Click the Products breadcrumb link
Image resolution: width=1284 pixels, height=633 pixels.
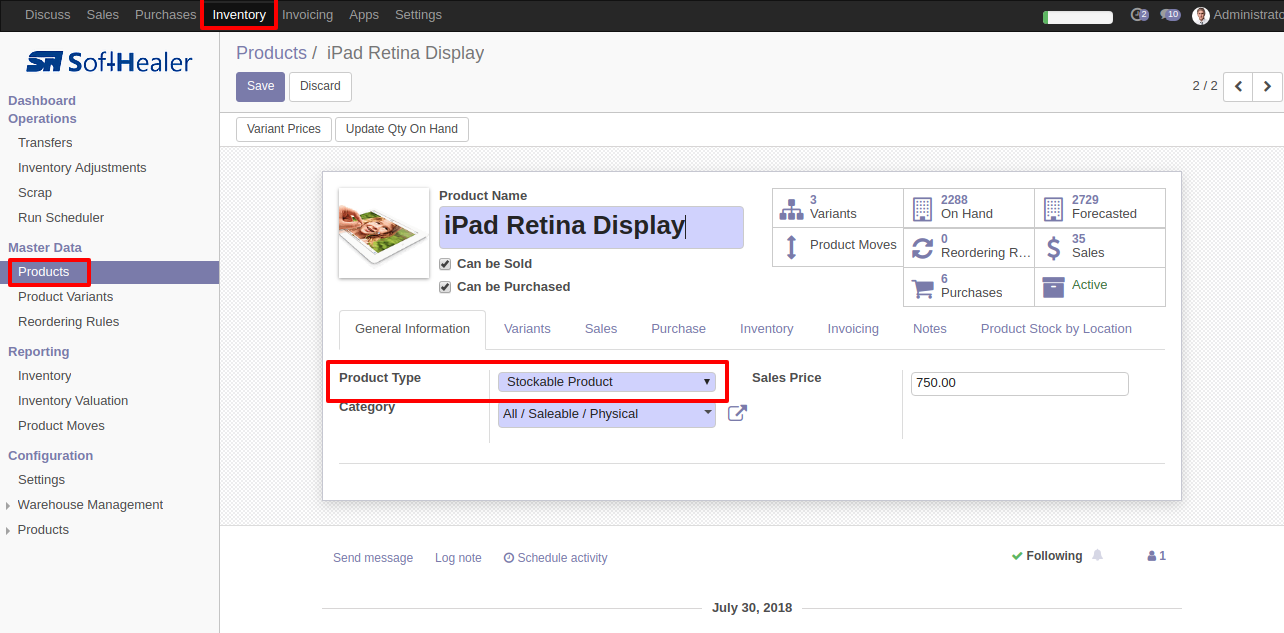[271, 53]
